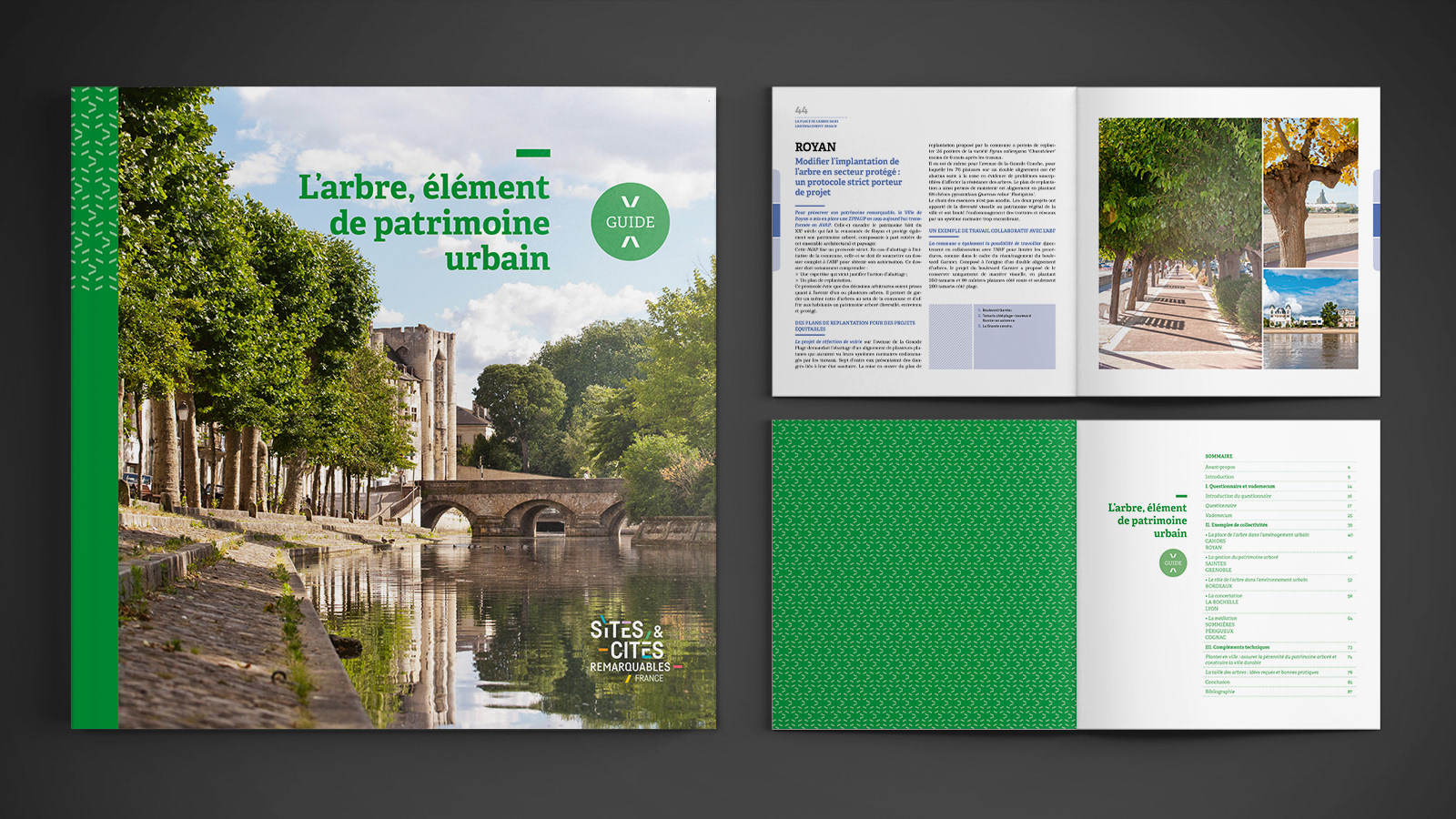Select the cover title "L'arbre, élément de patrimoine urbain"
Image resolution: width=1456 pixels, height=819 pixels.
(424, 222)
